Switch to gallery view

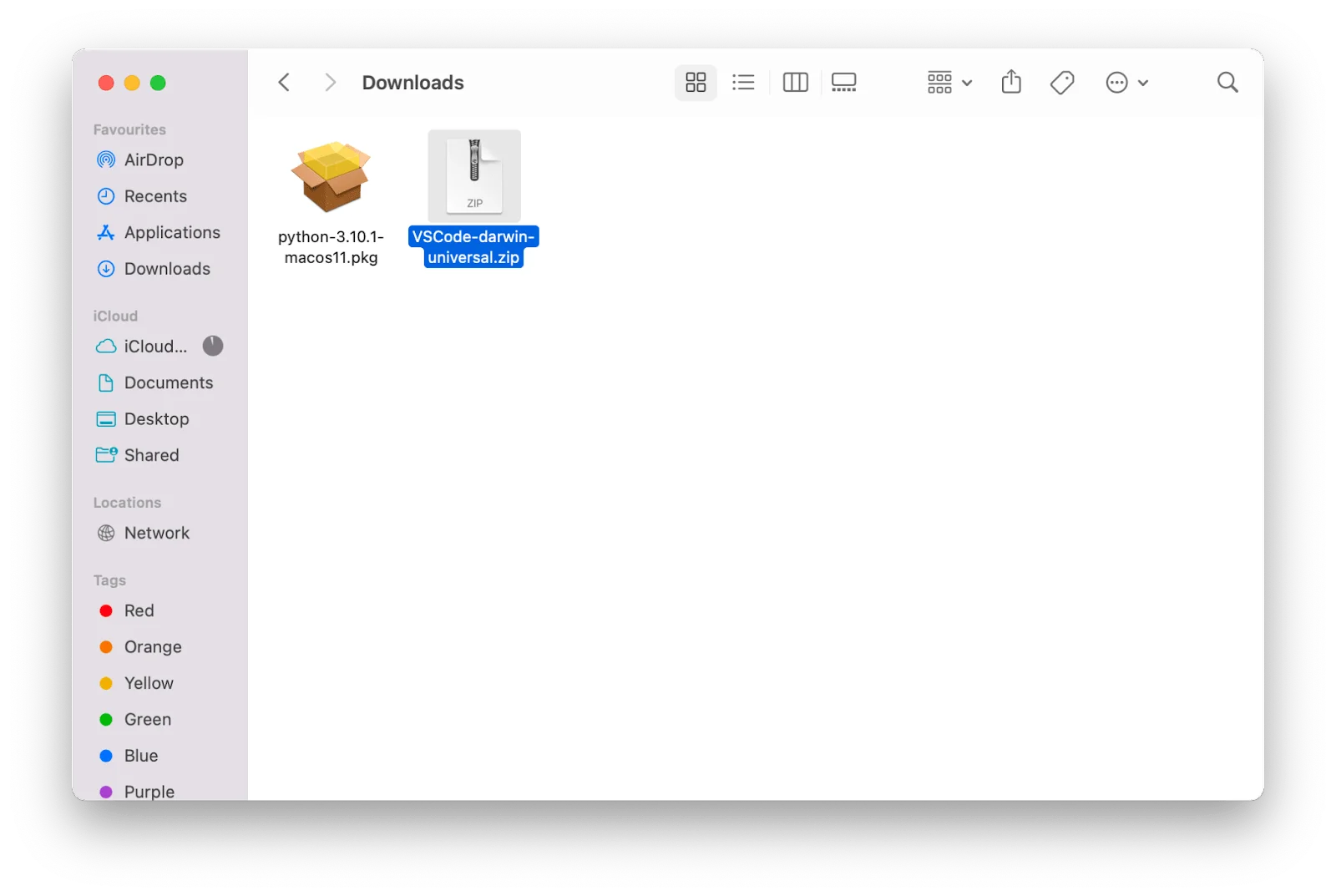coord(843,82)
